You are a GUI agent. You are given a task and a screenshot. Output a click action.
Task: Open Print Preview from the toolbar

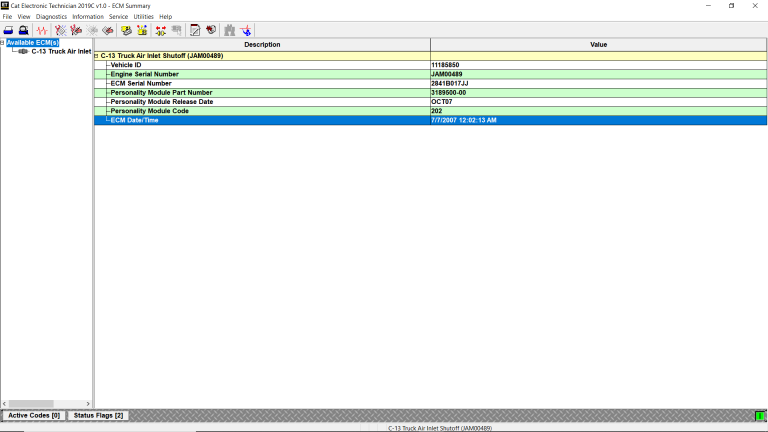pyautogui.click(x=24, y=30)
